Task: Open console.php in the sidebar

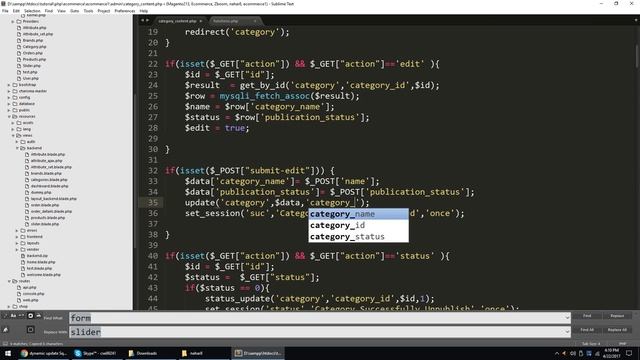Action: (33, 294)
